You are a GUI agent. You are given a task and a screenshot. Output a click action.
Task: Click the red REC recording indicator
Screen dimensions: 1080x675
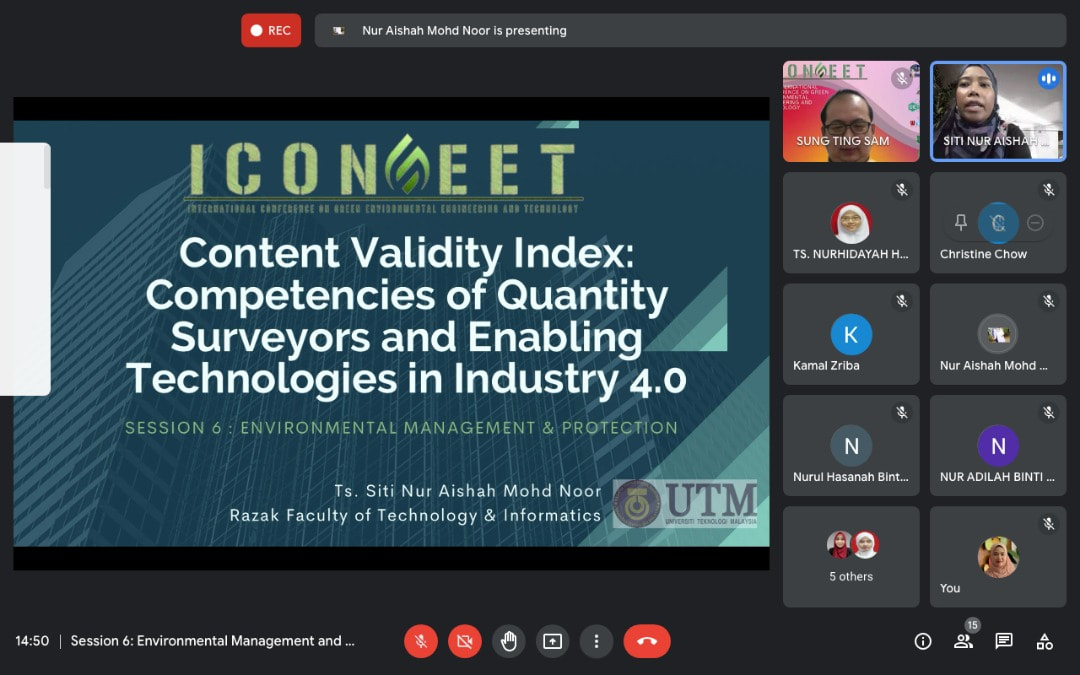click(271, 31)
